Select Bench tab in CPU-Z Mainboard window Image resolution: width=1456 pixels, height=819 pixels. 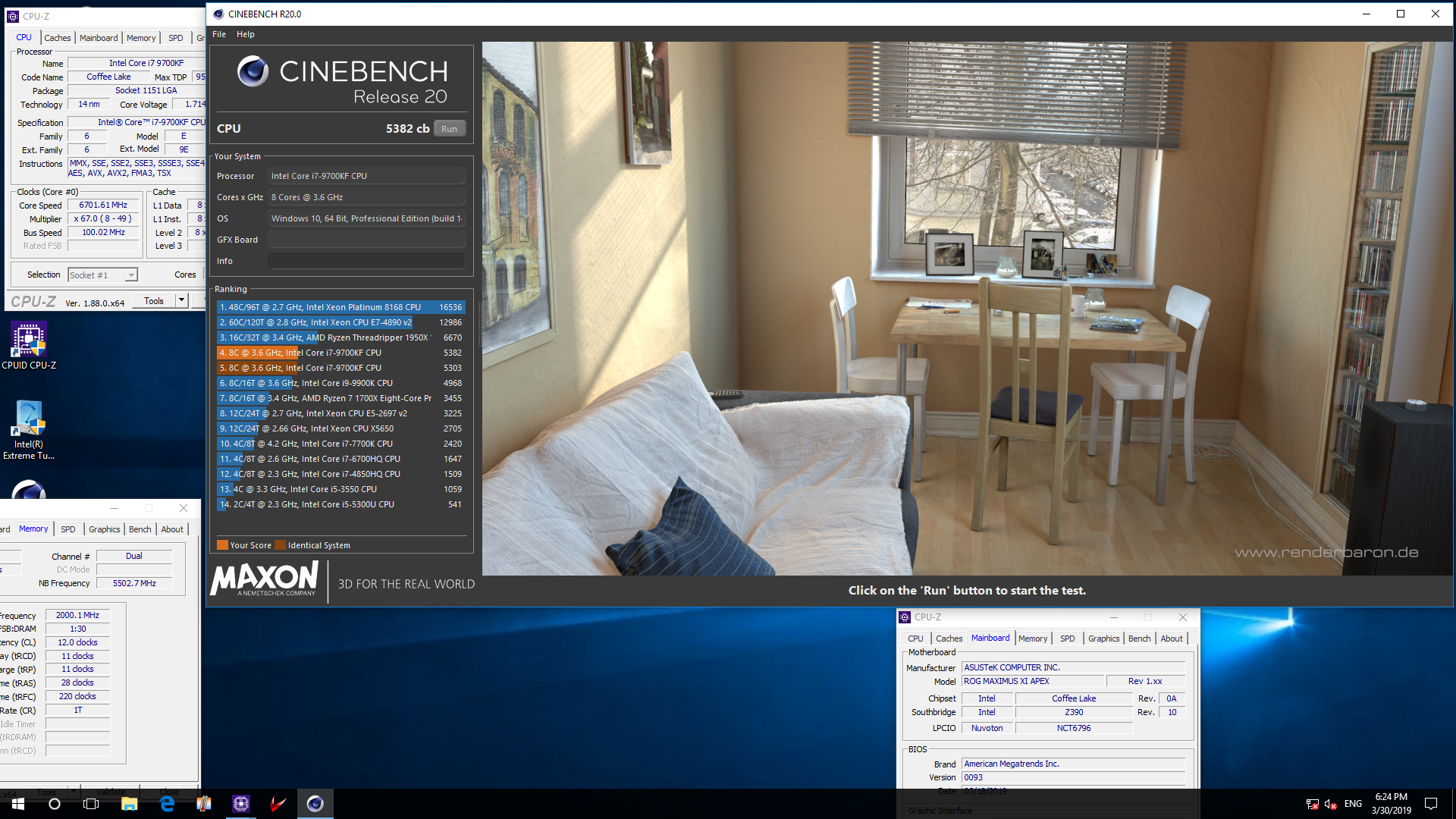(x=1139, y=639)
